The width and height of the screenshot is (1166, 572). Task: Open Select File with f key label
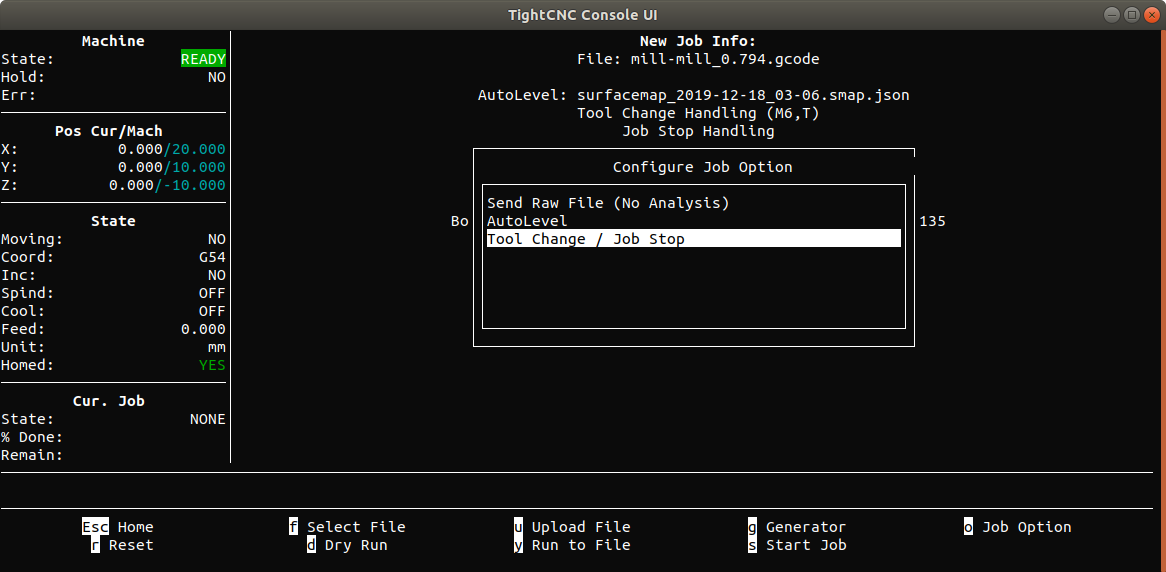(347, 527)
